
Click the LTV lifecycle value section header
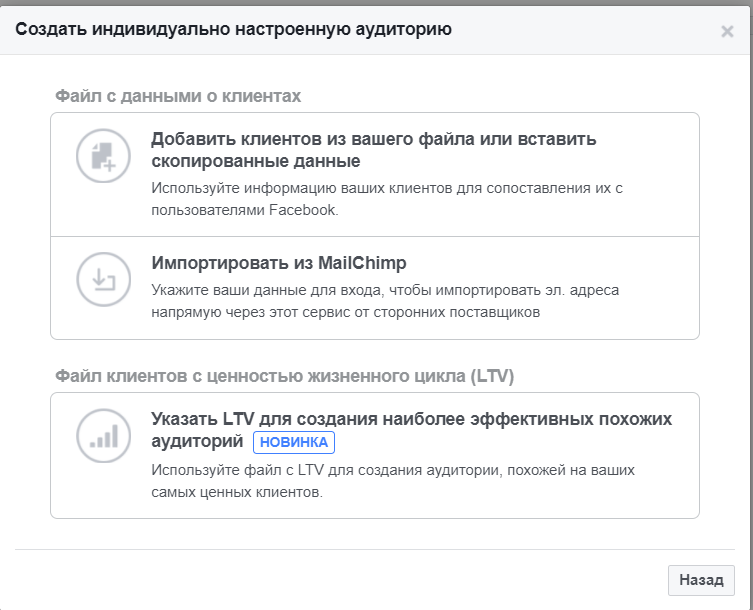pyautogui.click(x=284, y=376)
